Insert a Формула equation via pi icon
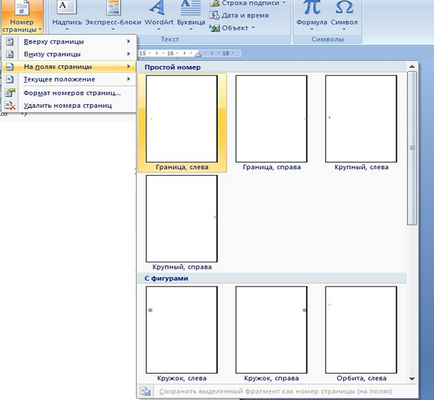 pyautogui.click(x=312, y=7)
